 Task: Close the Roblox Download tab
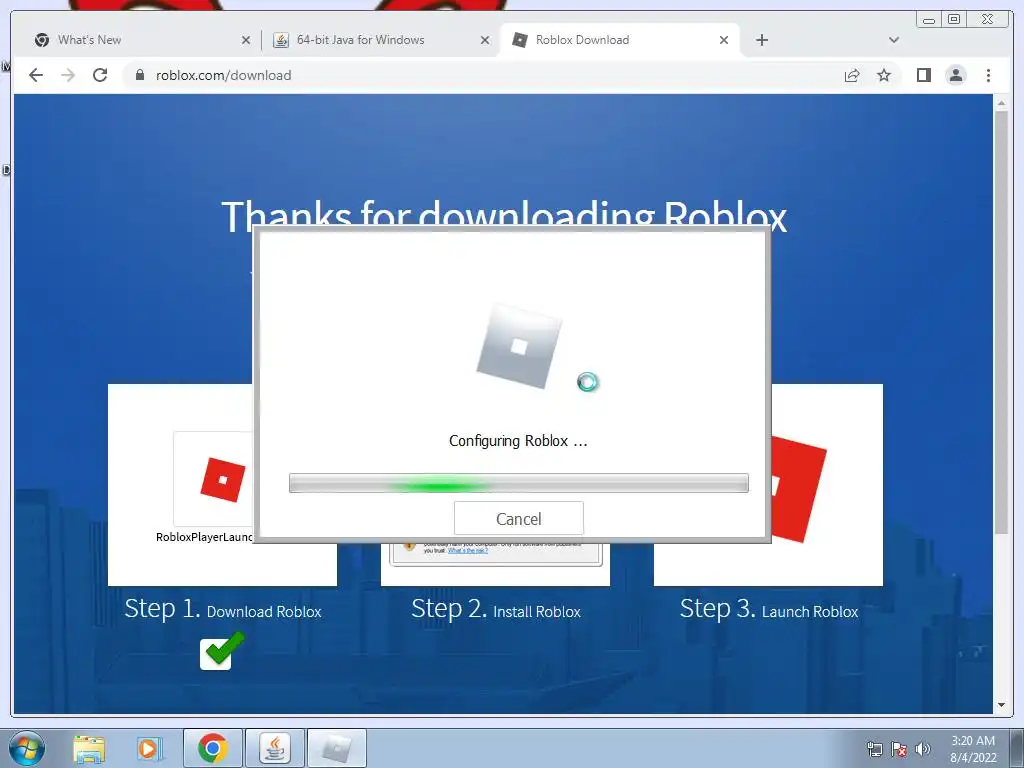click(x=724, y=40)
